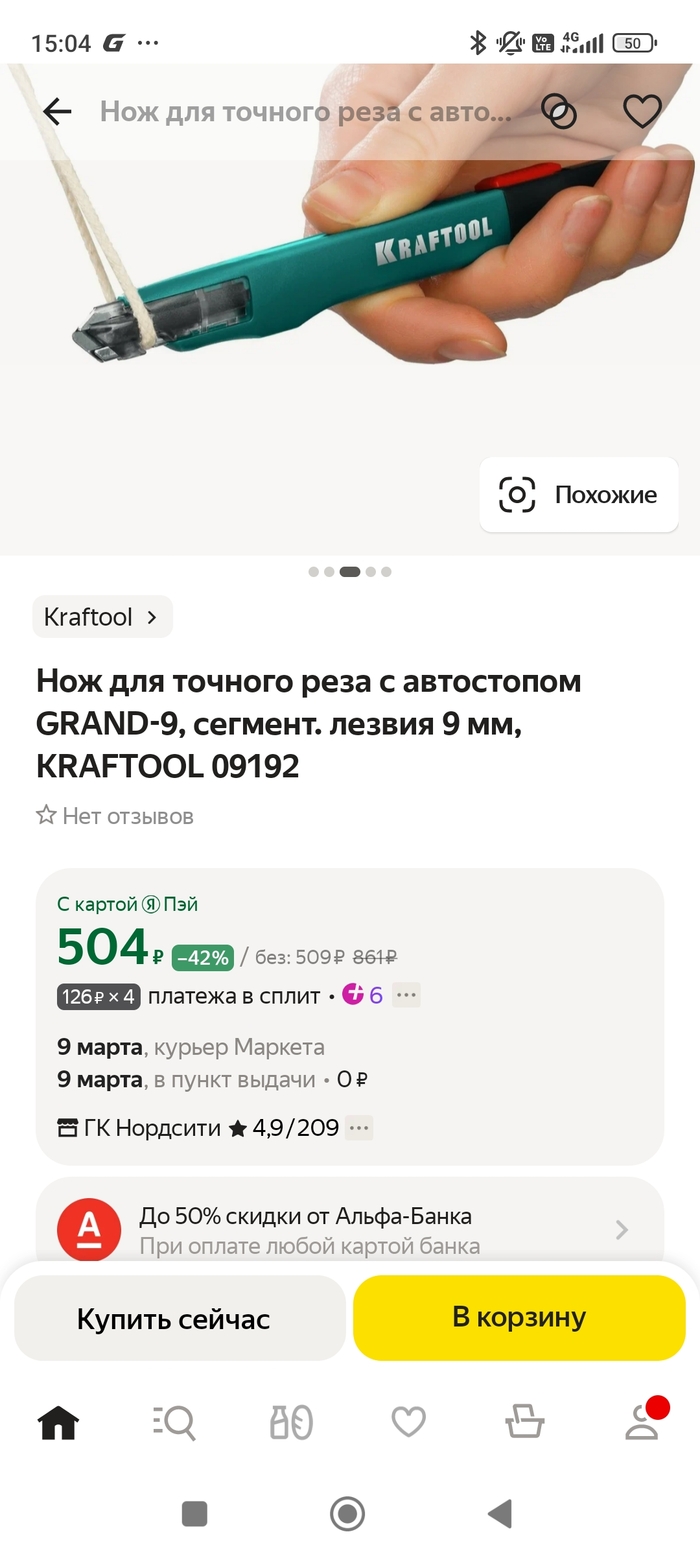Open the cart tab icon

(525, 1421)
